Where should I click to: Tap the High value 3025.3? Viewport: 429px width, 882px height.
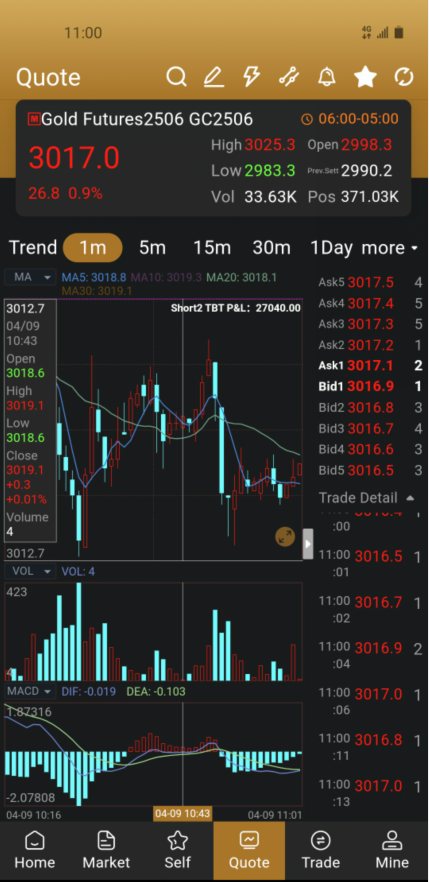pyautogui.click(x=270, y=145)
